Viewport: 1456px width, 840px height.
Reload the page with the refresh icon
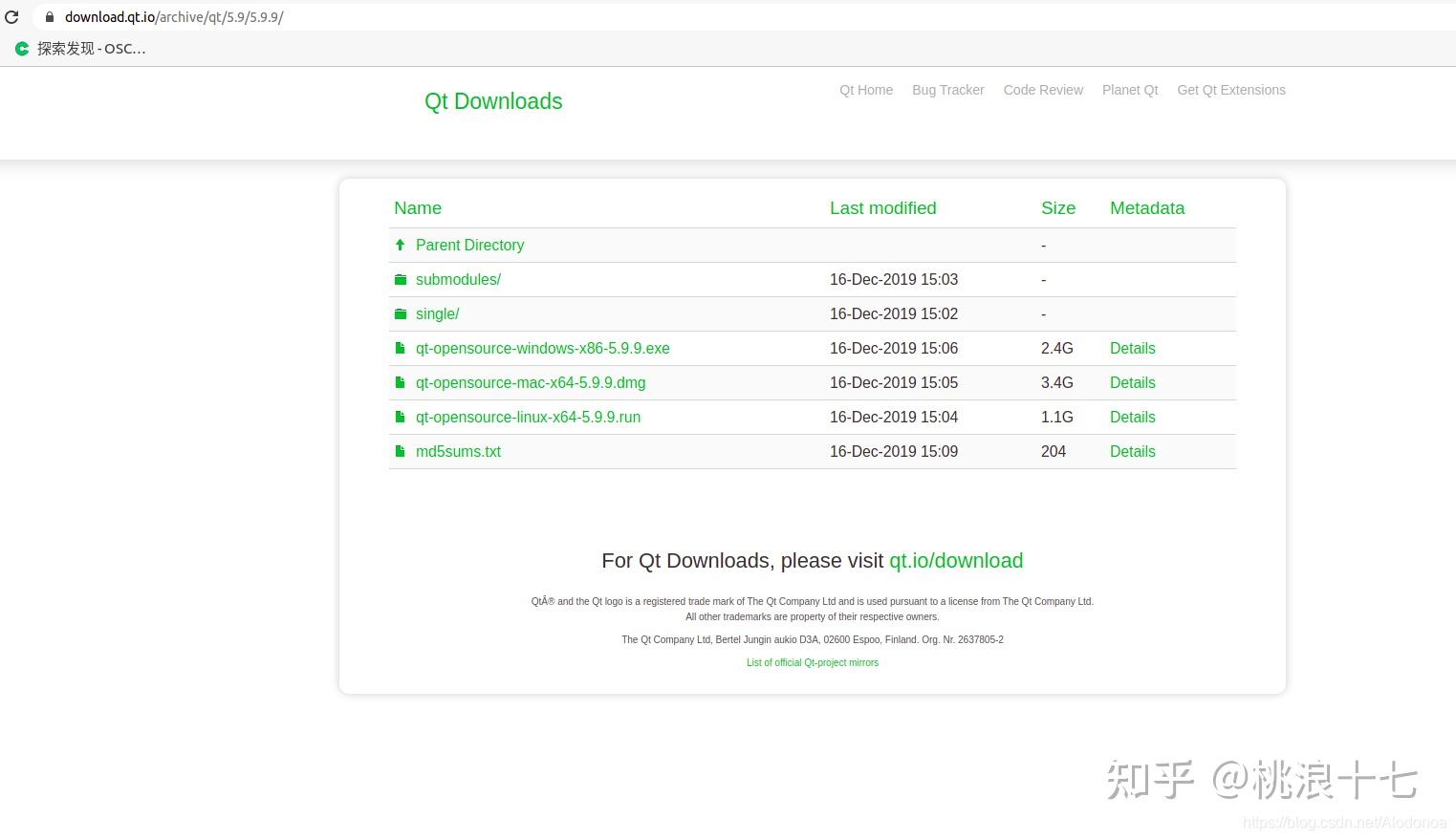tap(12, 17)
